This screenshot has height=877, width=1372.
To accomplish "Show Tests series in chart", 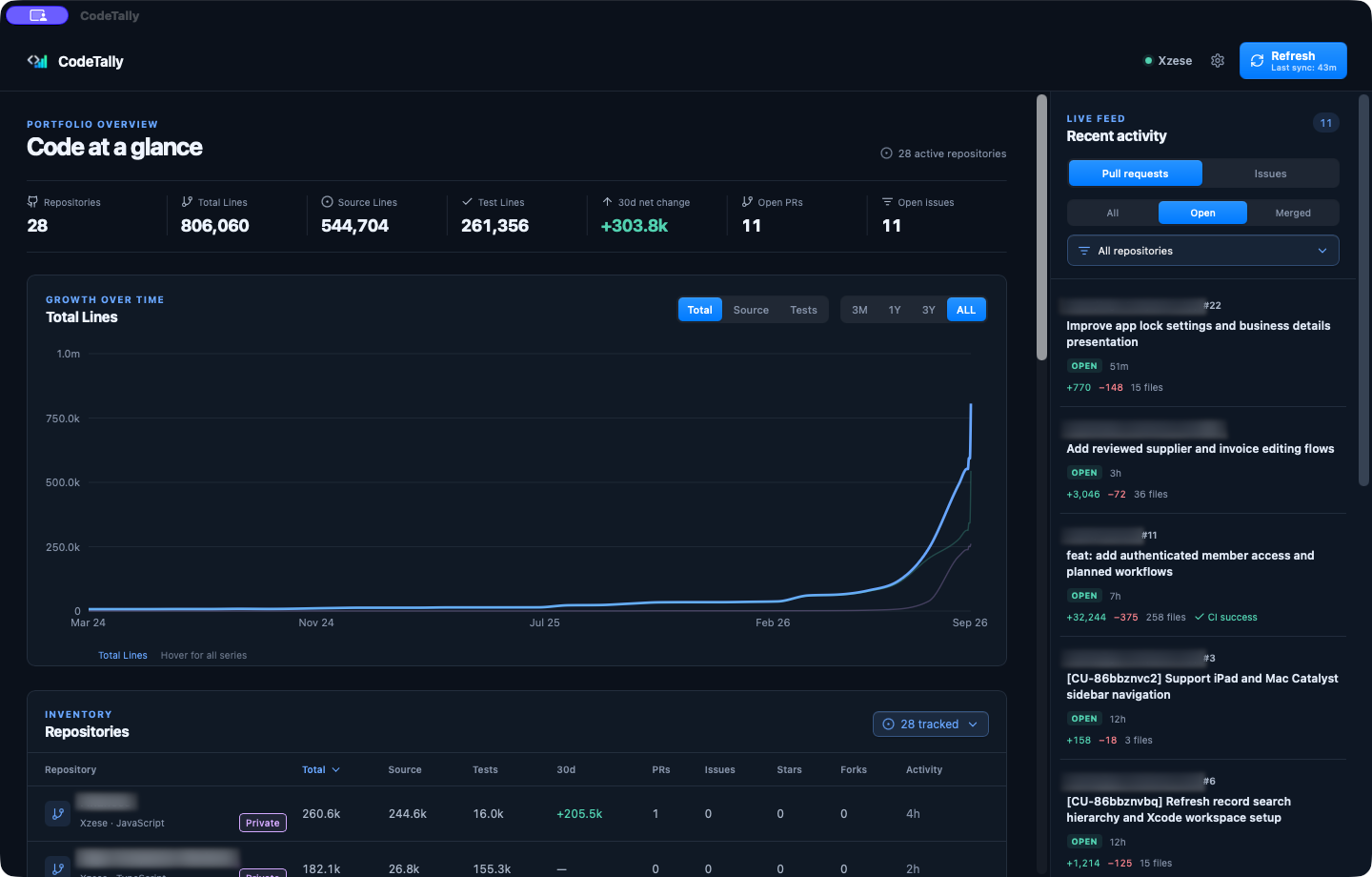I will [x=803, y=310].
